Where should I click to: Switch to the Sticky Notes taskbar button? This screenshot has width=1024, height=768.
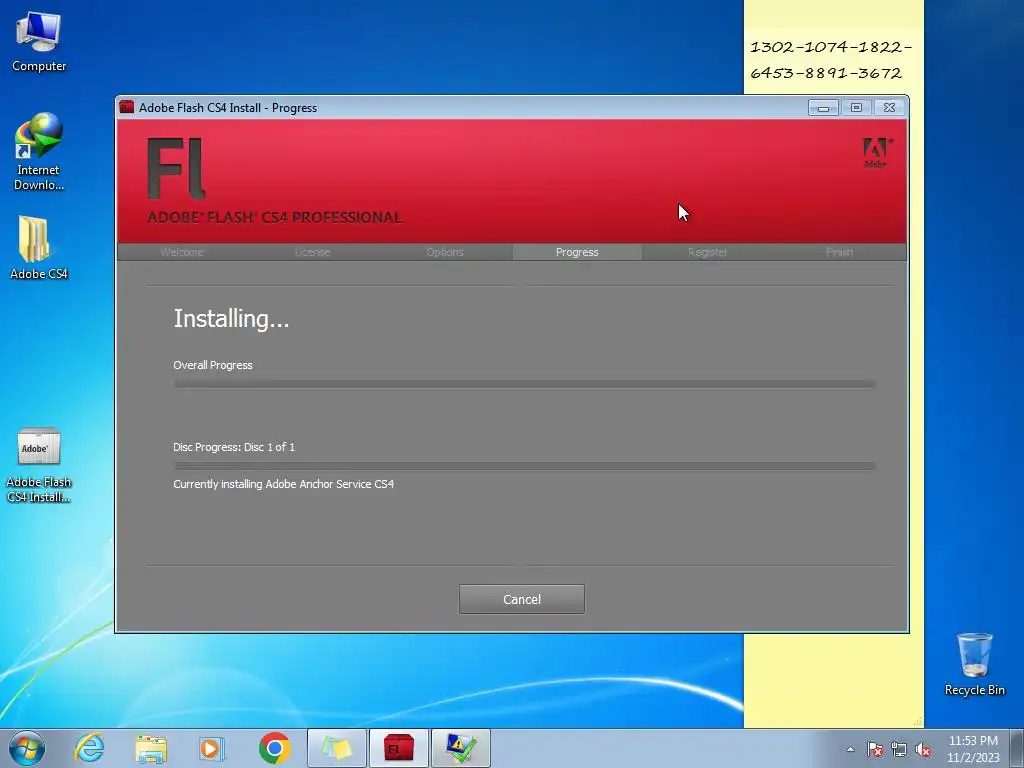click(337, 748)
